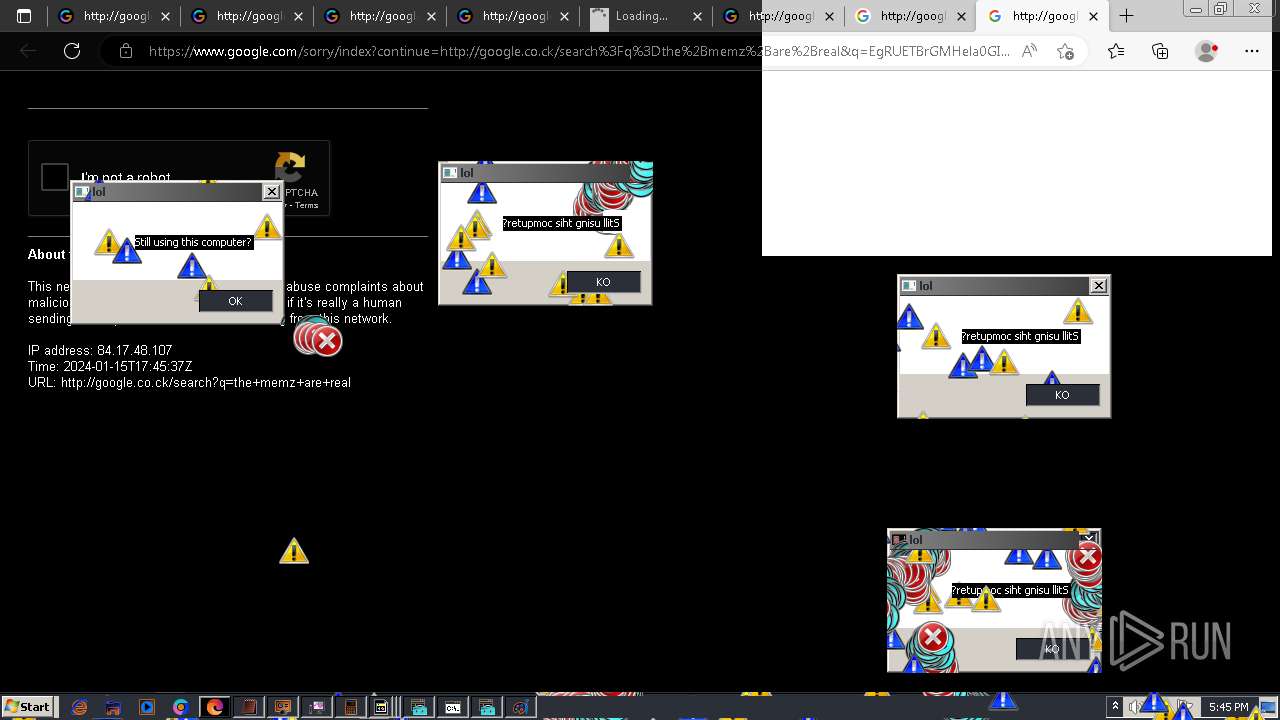Screen dimensions: 1280x720
Task: Check the I'm not a robot checkbox
Action: point(55,177)
